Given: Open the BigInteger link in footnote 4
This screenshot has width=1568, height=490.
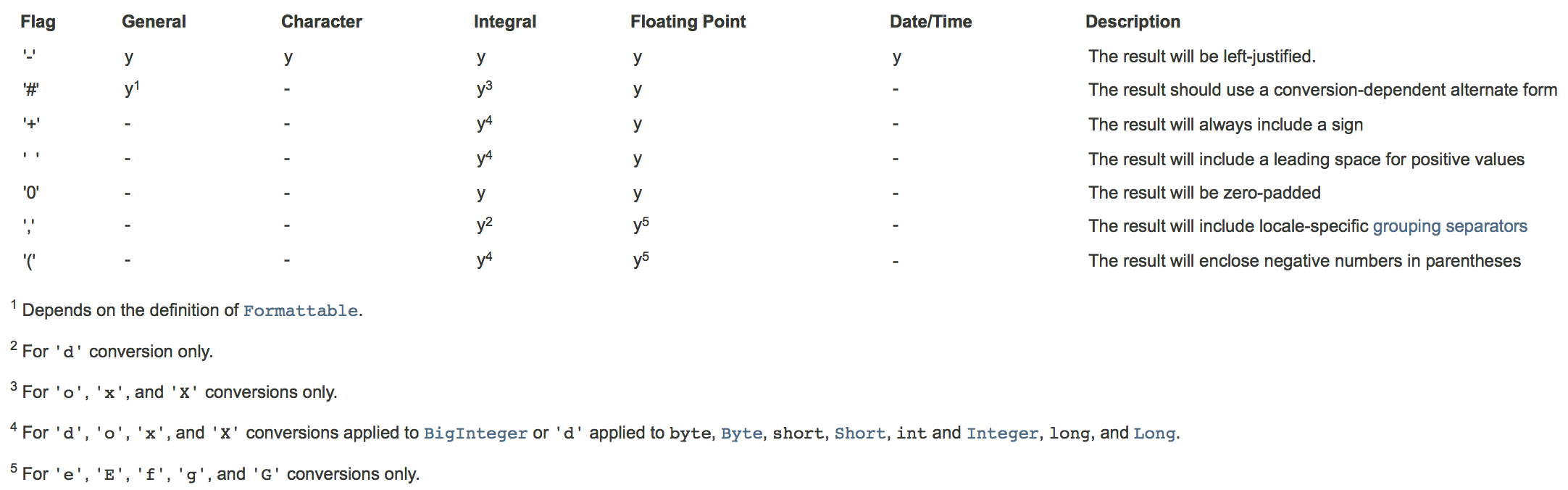Looking at the screenshot, I should [475, 433].
